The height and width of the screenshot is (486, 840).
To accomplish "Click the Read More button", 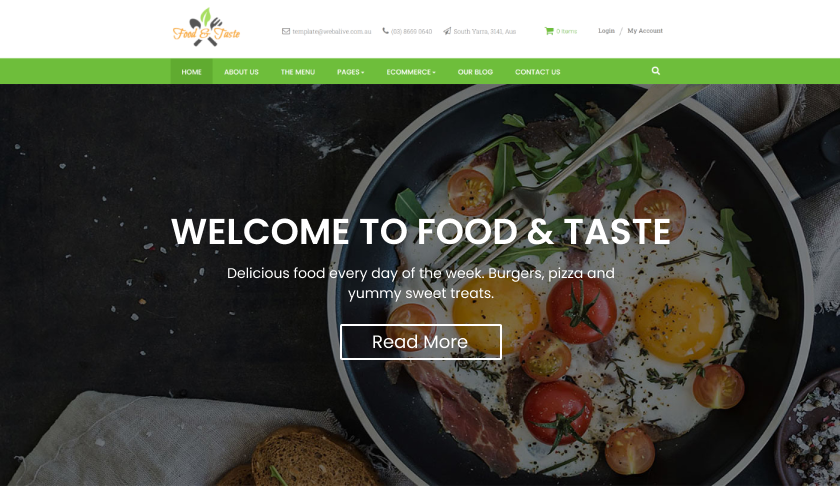I will point(421,342).
